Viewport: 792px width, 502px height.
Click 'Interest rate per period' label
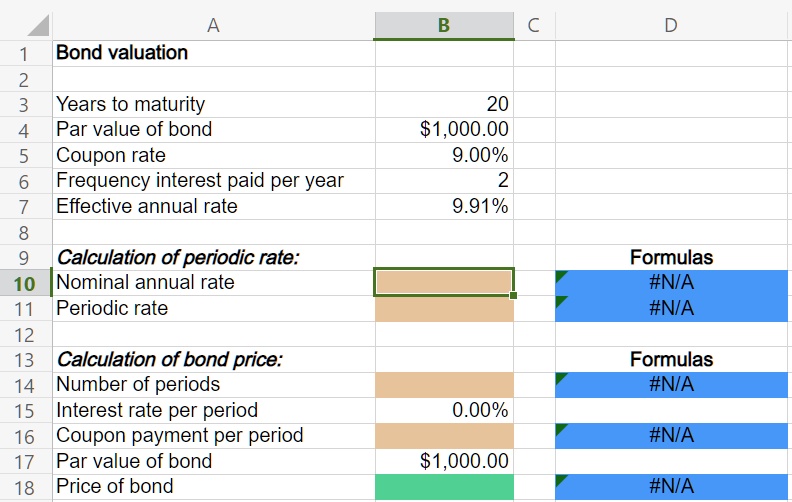(x=157, y=411)
